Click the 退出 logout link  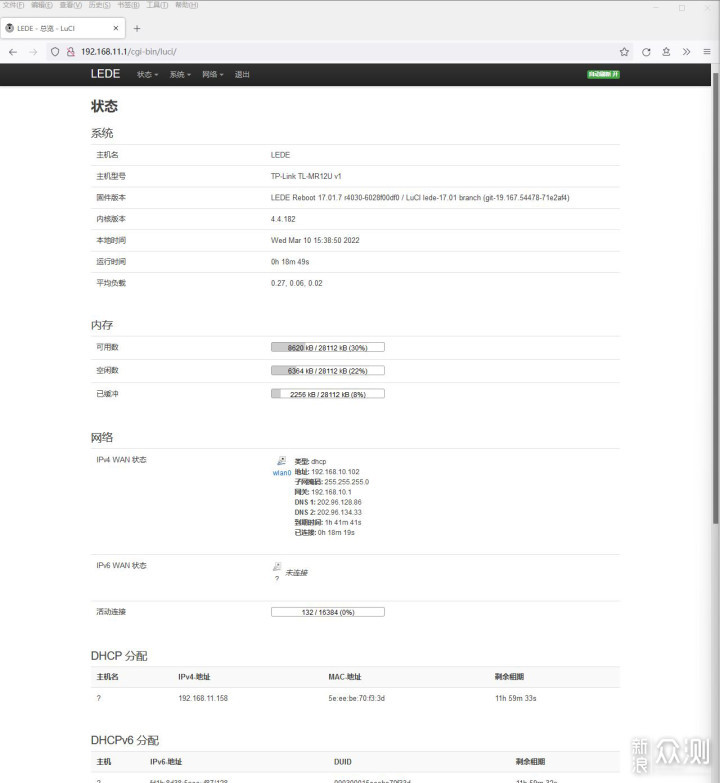(242, 74)
